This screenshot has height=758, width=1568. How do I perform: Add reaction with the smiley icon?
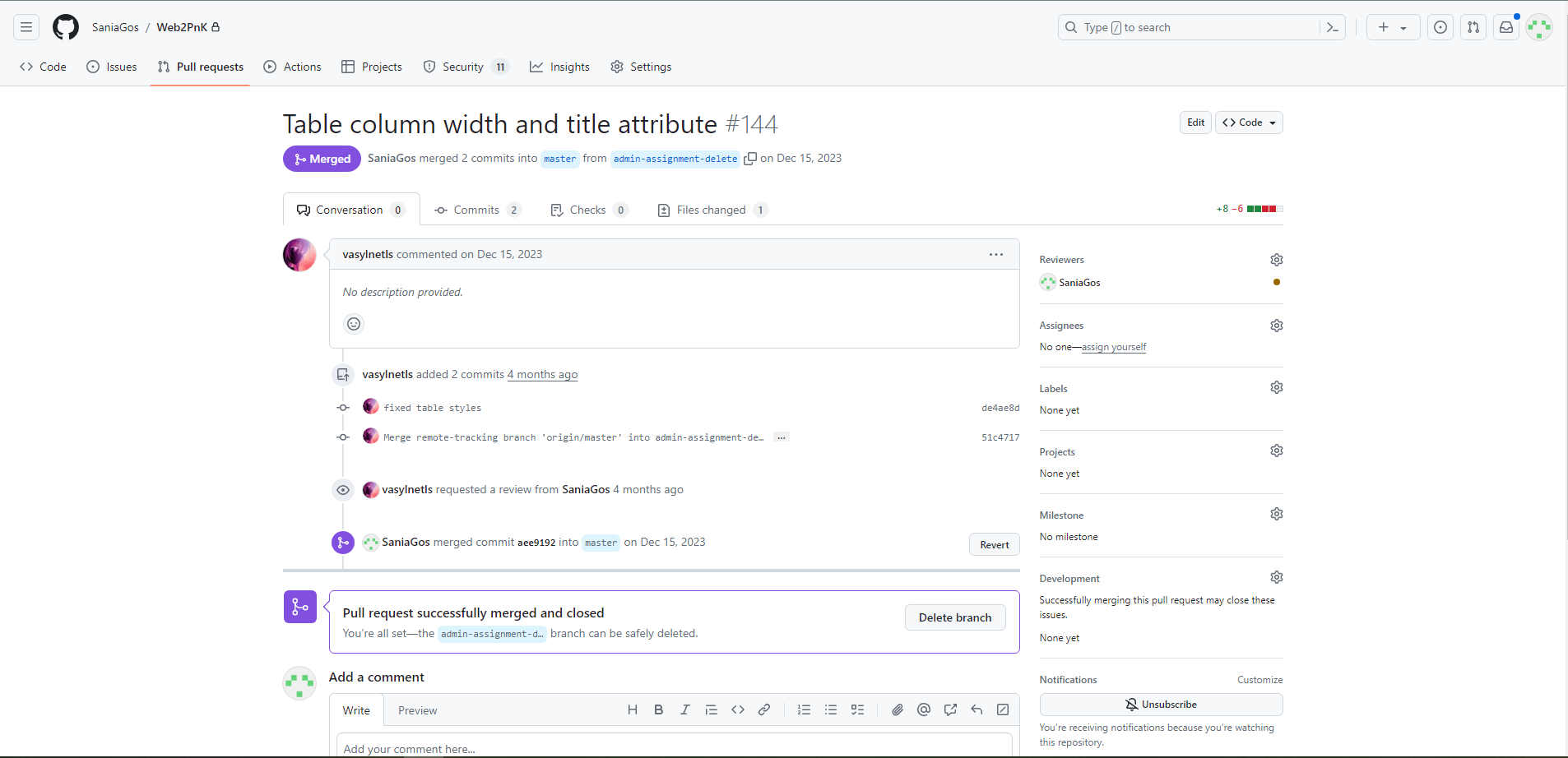(x=354, y=324)
